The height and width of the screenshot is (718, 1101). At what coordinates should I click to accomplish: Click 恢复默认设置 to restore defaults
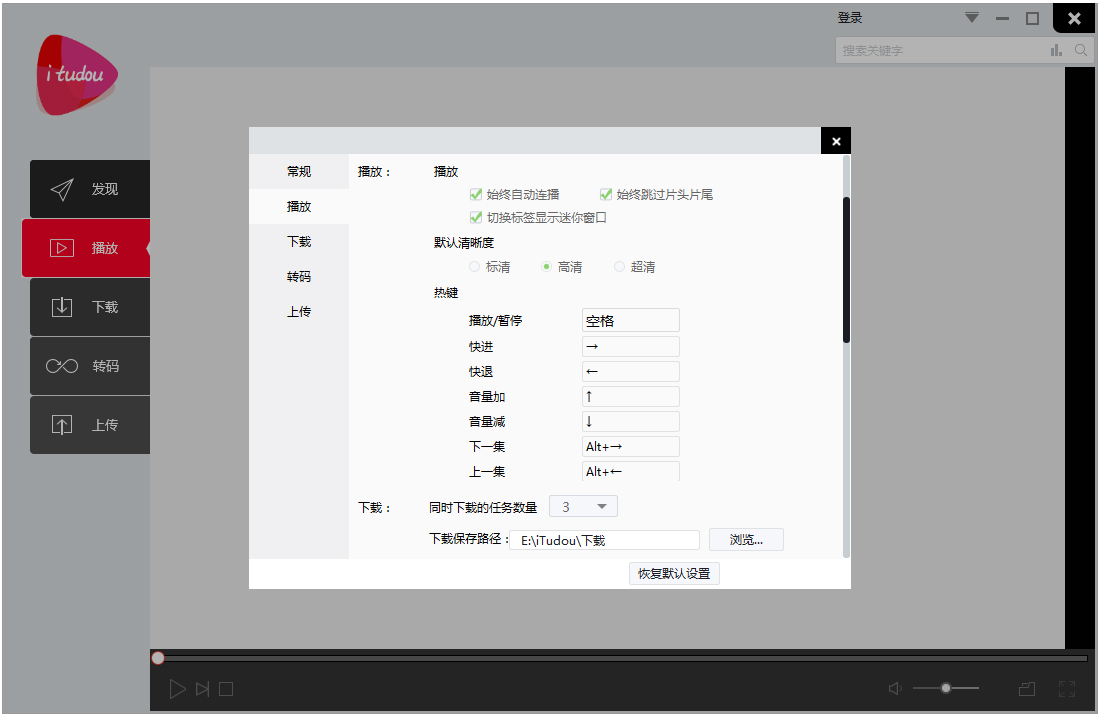[x=674, y=573]
